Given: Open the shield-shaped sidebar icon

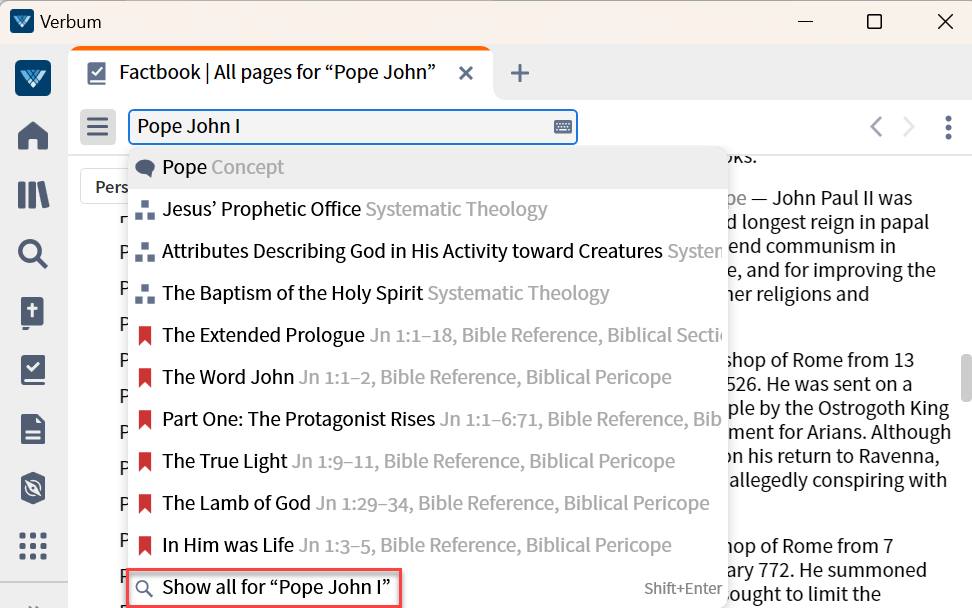Looking at the screenshot, I should pyautogui.click(x=33, y=488).
